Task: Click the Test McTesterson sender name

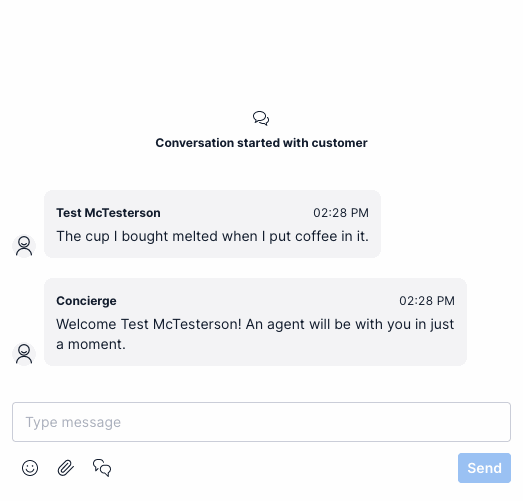Action: 108,213
